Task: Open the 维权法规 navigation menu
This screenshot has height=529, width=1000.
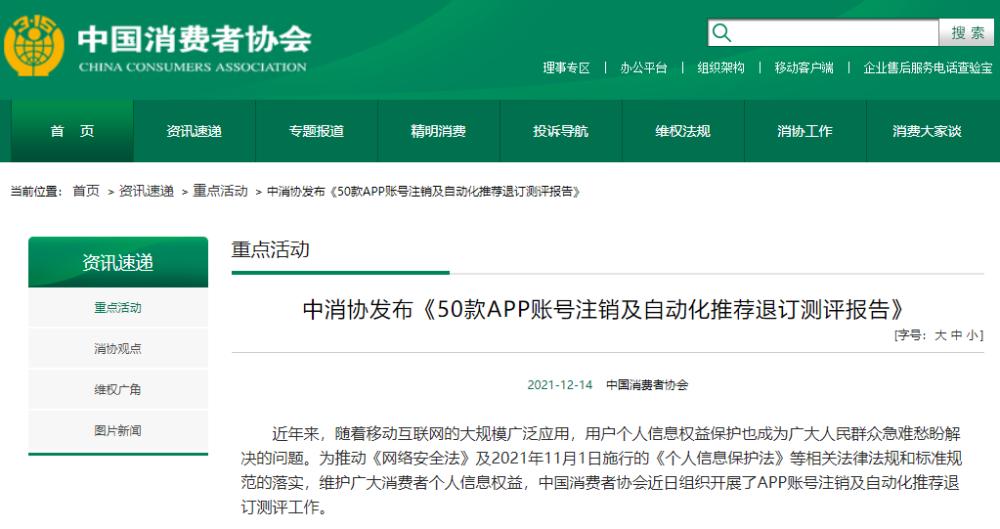Action: click(x=683, y=131)
